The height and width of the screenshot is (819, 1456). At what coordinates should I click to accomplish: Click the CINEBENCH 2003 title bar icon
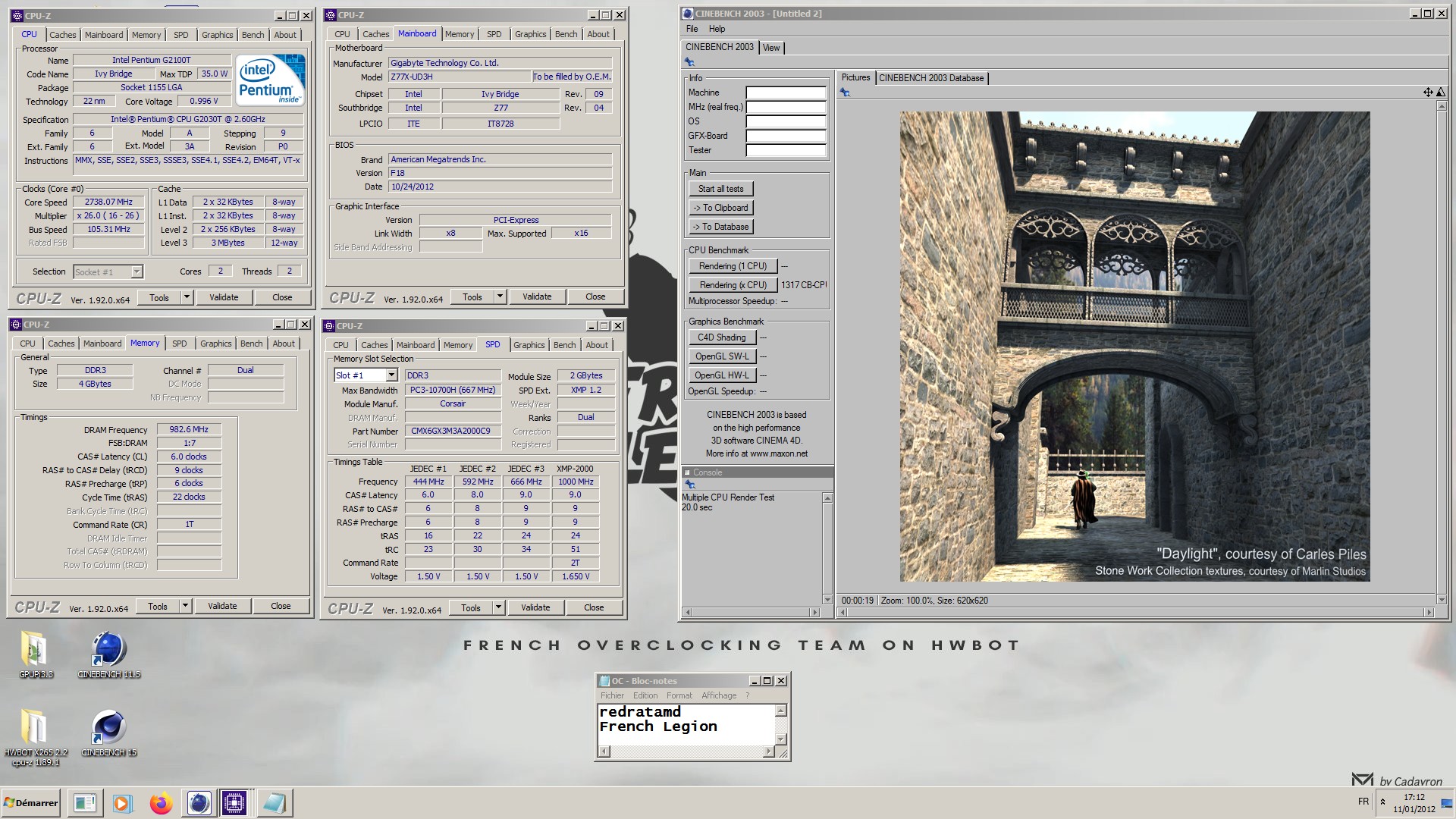click(x=688, y=14)
